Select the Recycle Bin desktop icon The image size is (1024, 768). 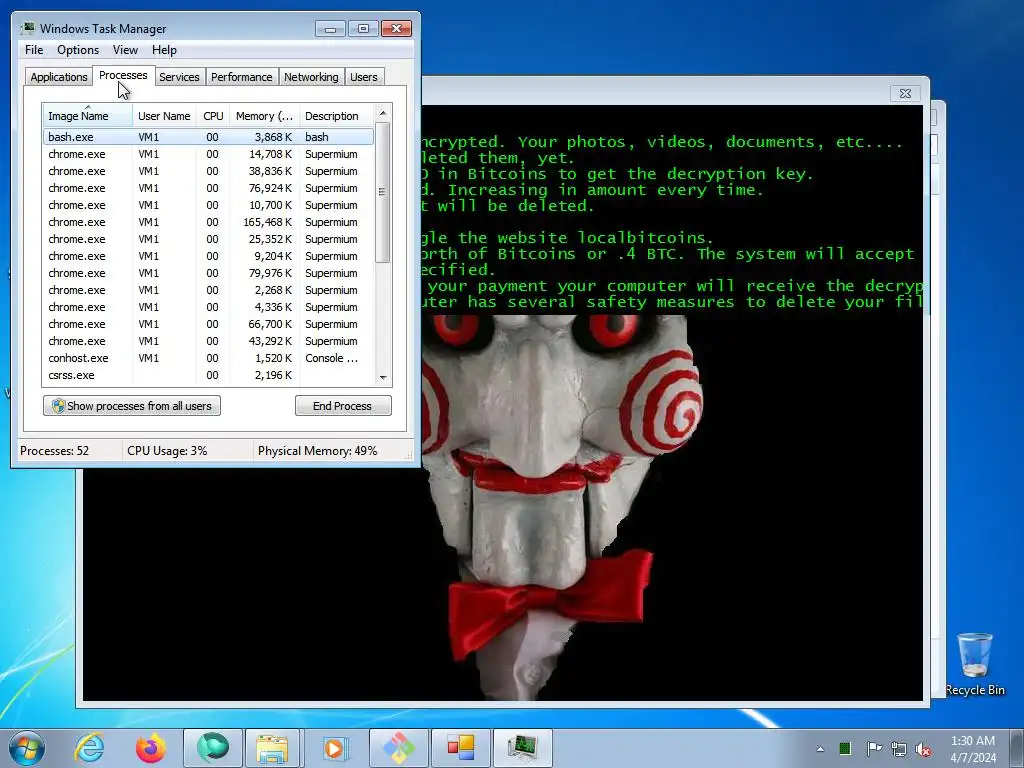pos(974,664)
